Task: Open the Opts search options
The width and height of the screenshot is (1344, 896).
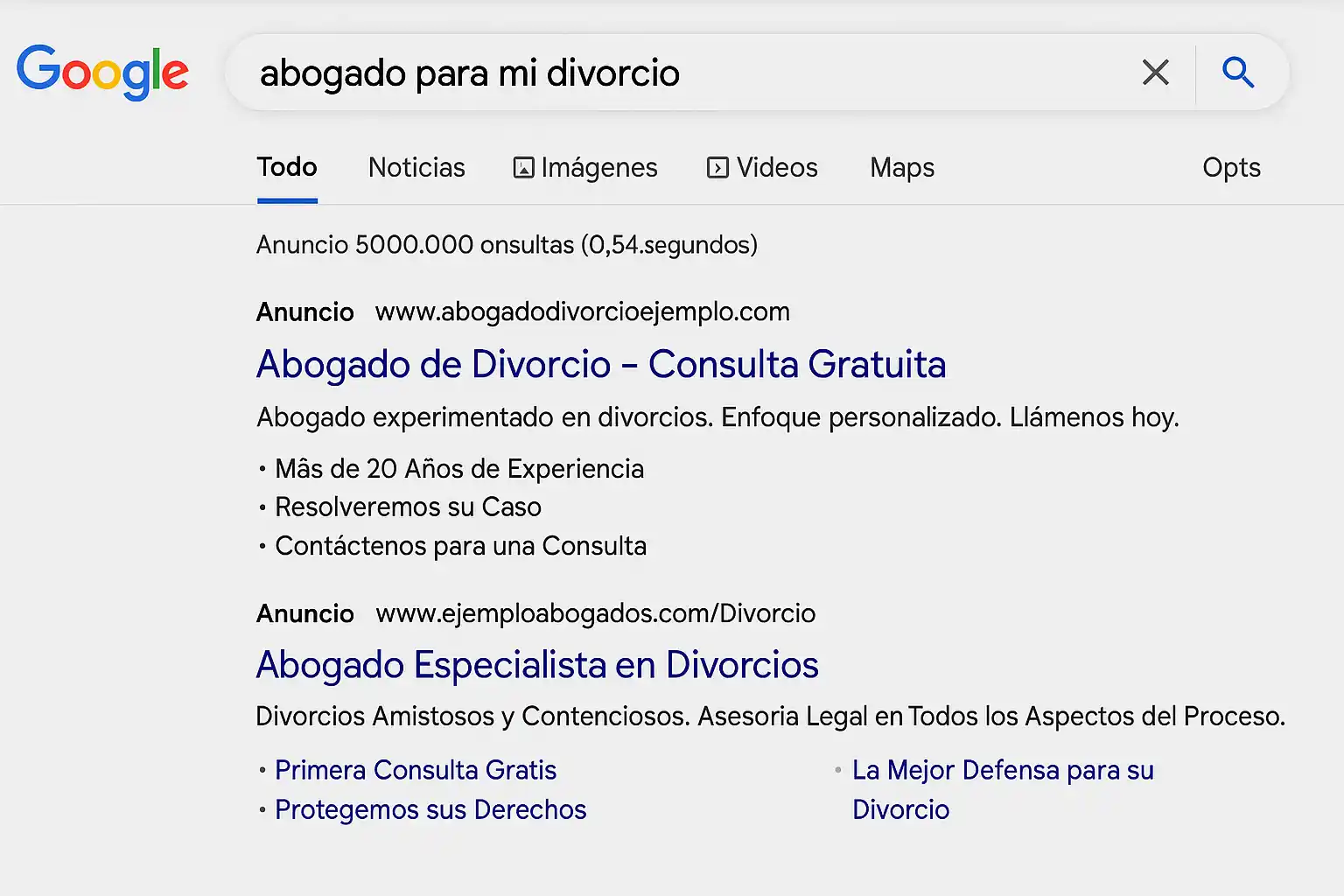Action: (1231, 167)
